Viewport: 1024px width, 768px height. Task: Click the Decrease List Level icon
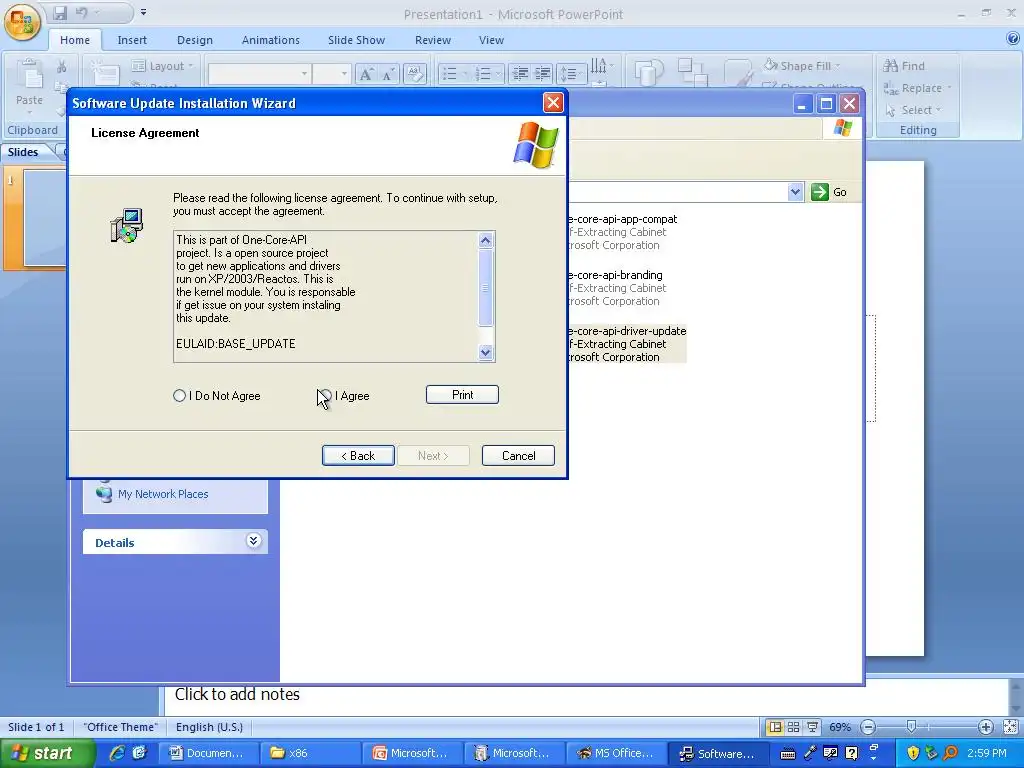pyautogui.click(x=520, y=74)
